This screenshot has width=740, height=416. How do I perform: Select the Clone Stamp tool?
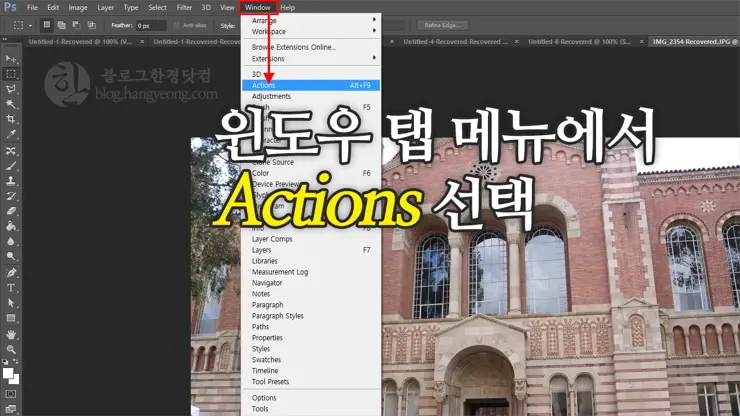(x=10, y=181)
